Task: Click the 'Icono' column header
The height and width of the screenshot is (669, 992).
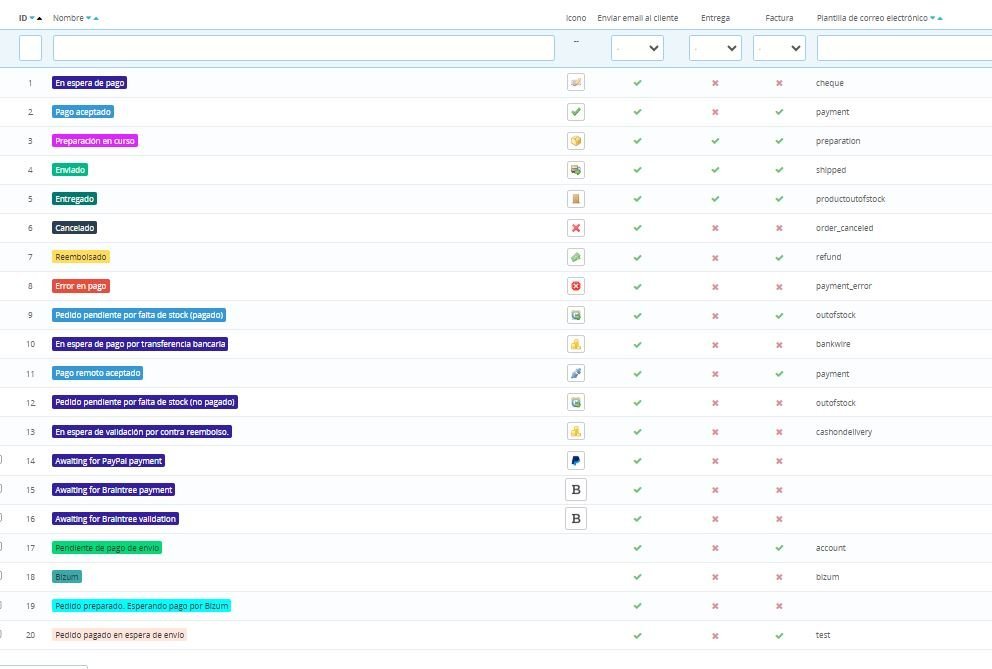Action: (x=576, y=18)
